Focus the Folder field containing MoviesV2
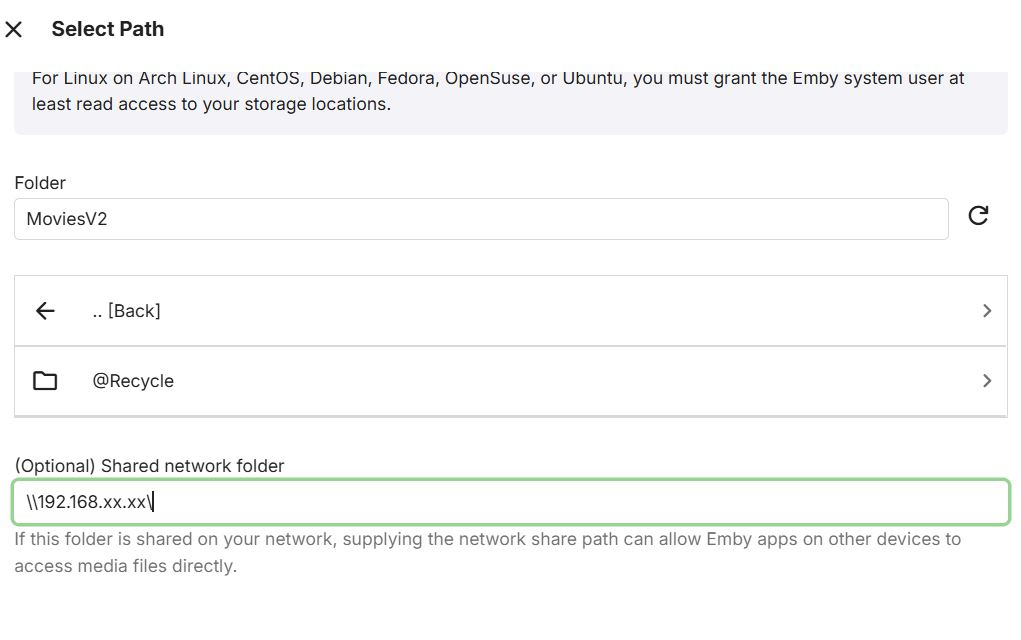Viewport: 1021px width, 640px height. [x=480, y=219]
